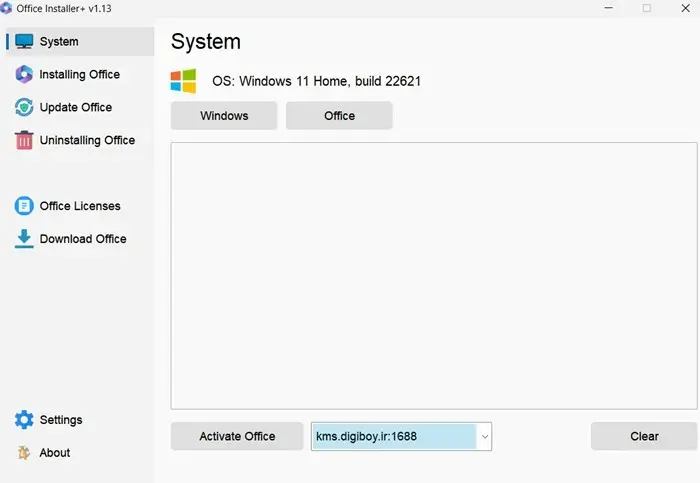The image size is (700, 483).
Task: Click inside the empty output log area
Action: [433, 276]
